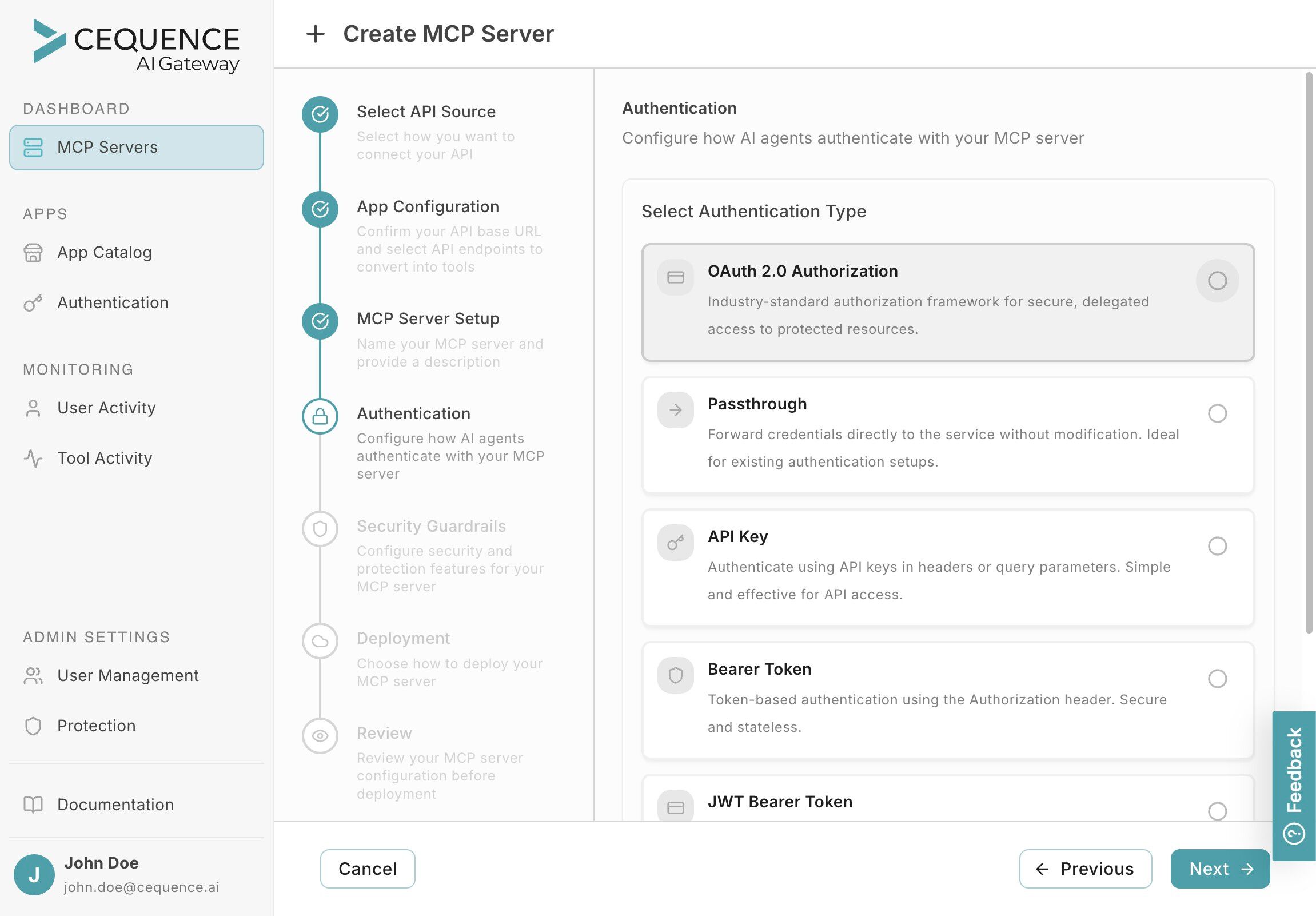Click the plus icon beside Create MCP Server

pos(315,34)
